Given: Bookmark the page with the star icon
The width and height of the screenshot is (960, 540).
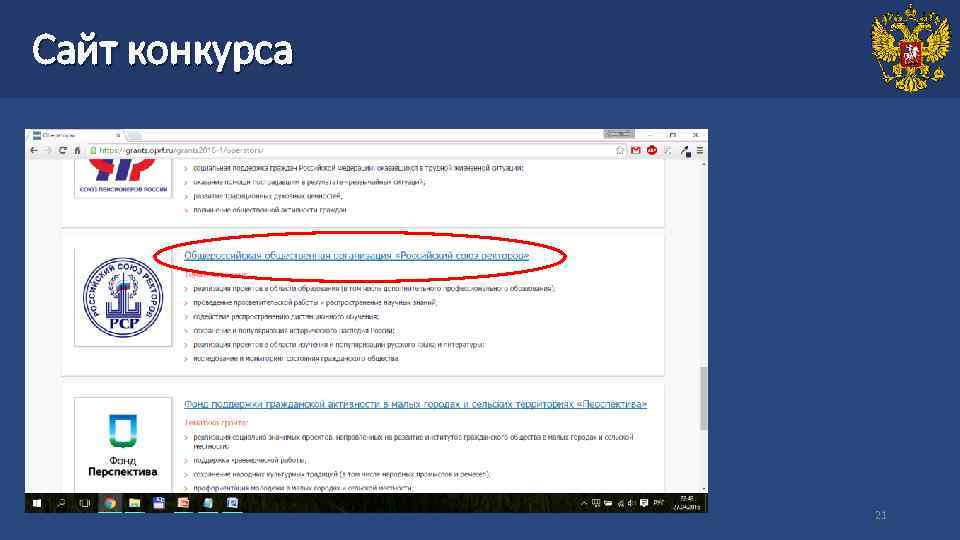Looking at the screenshot, I should click(x=620, y=150).
